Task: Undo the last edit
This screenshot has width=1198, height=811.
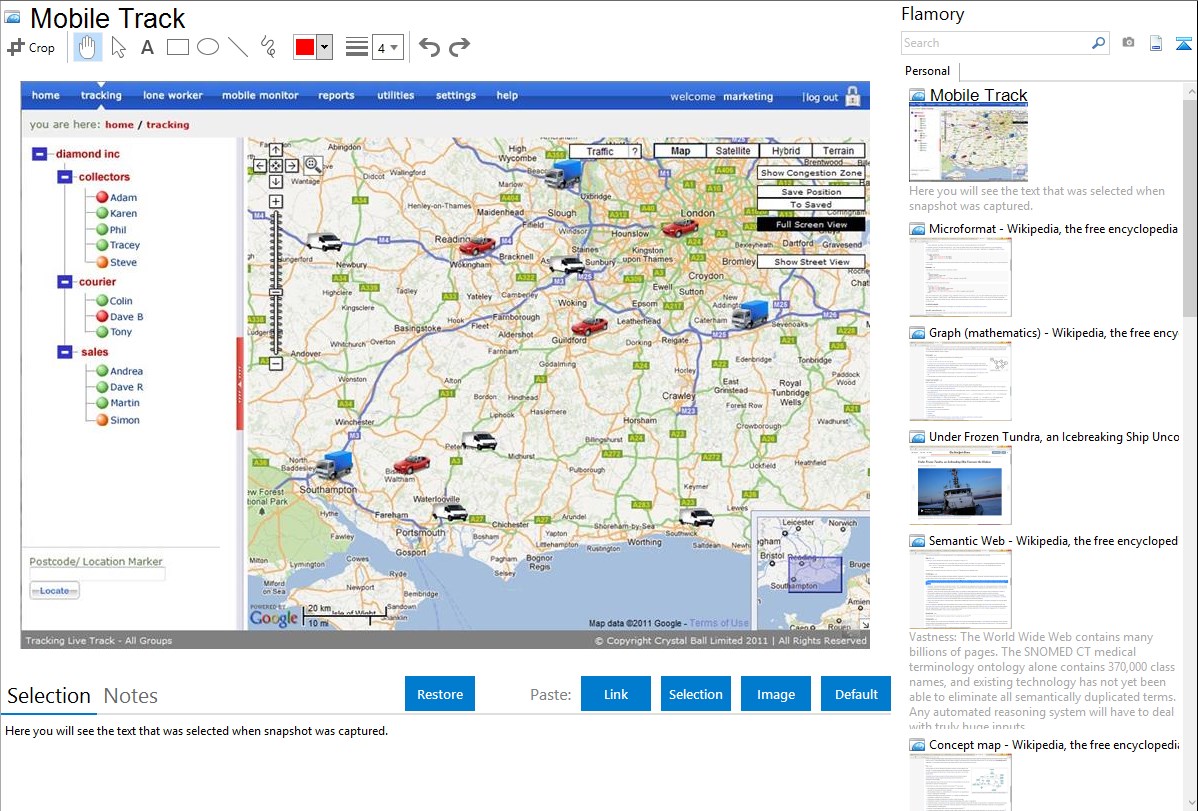Action: coord(429,47)
